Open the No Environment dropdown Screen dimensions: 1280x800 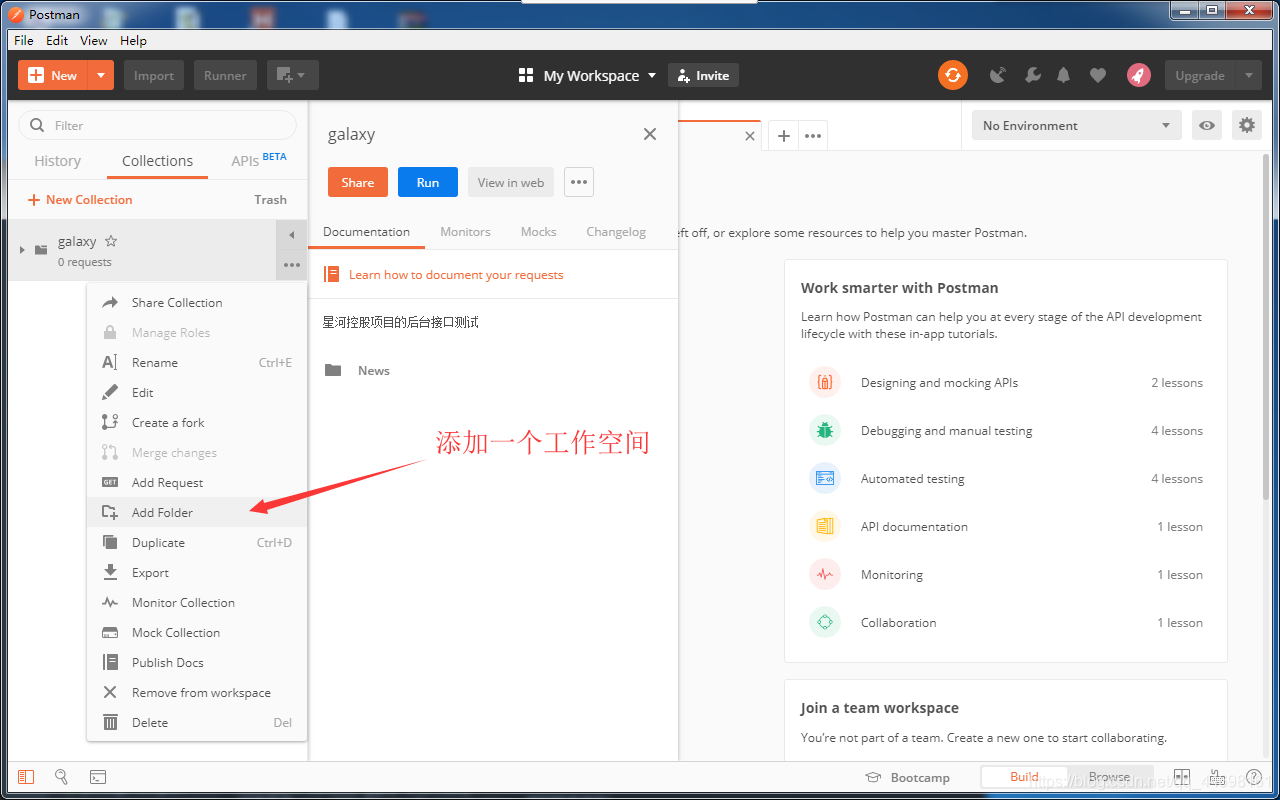(1077, 125)
